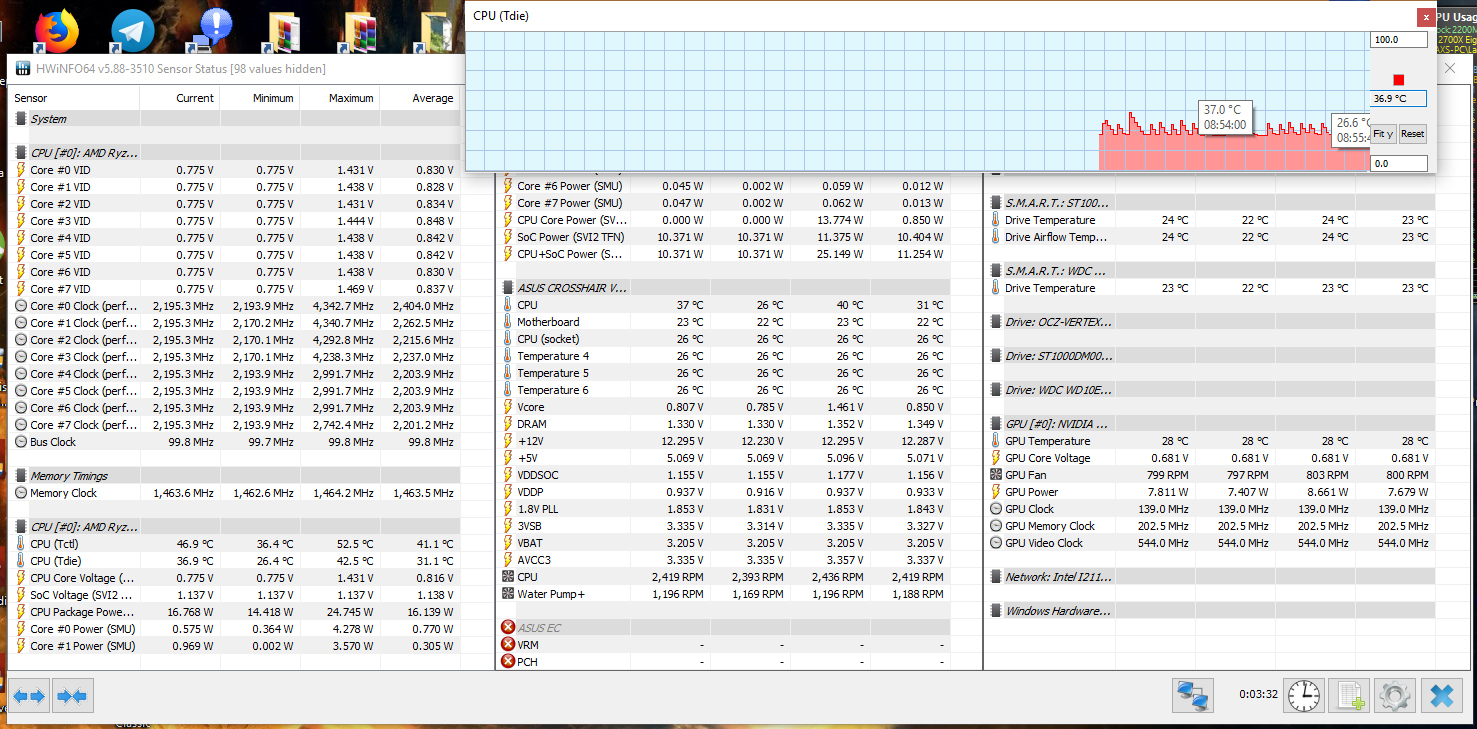Click the thermometer icon beside CPU (Tctl)
Image resolution: width=1477 pixels, height=729 pixels.
pos(21,544)
